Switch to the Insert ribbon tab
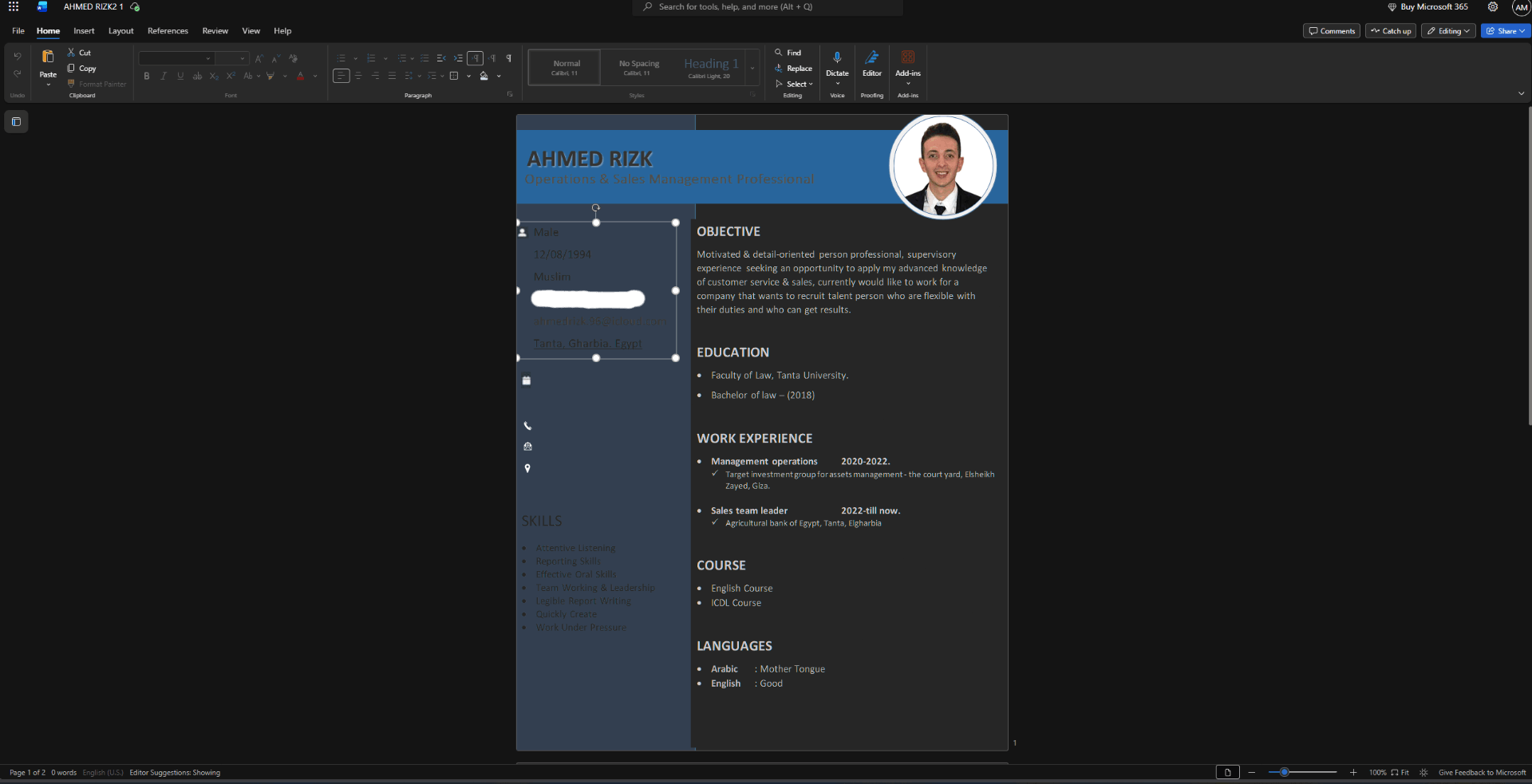 (x=84, y=31)
